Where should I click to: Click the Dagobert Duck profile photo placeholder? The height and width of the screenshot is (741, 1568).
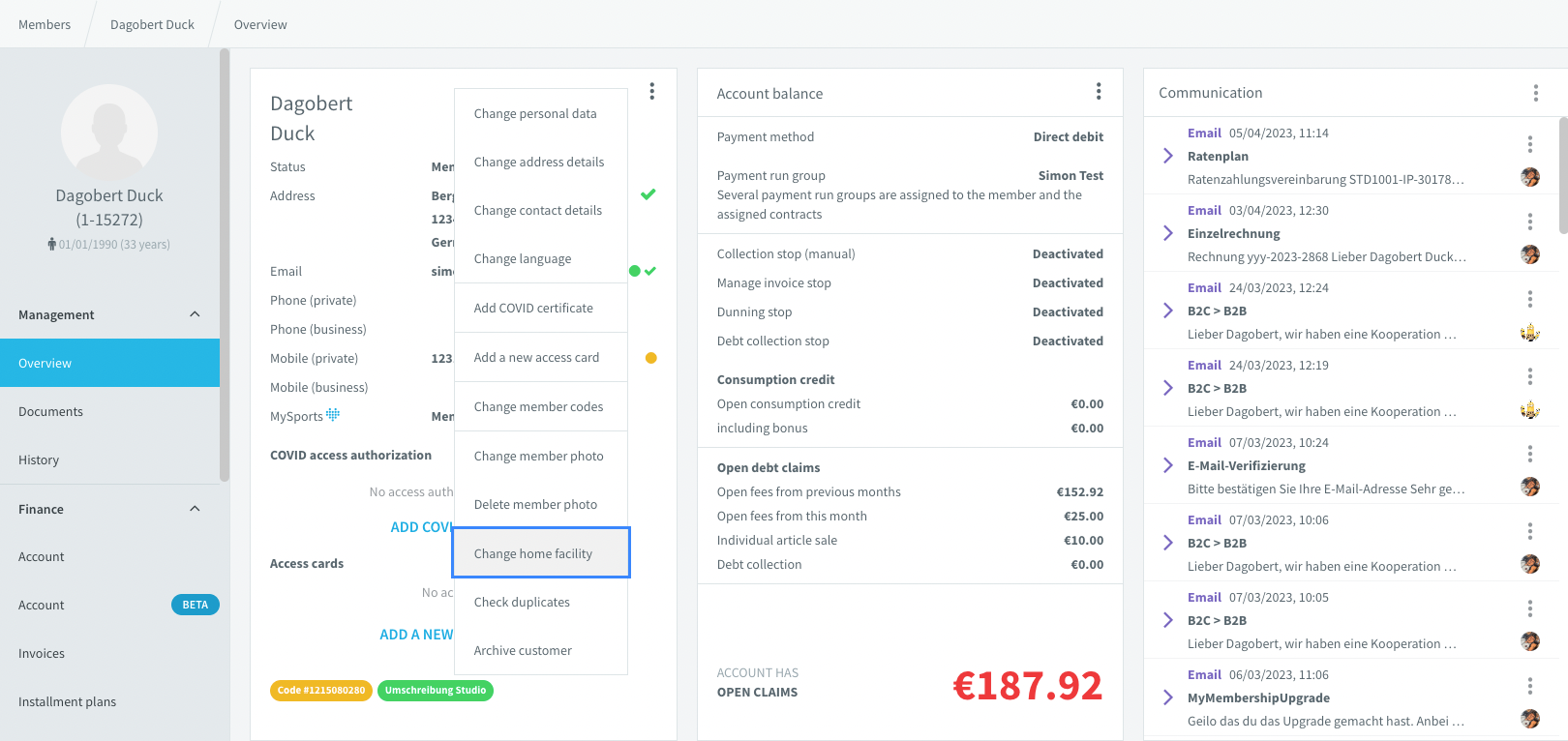pyautogui.click(x=109, y=133)
